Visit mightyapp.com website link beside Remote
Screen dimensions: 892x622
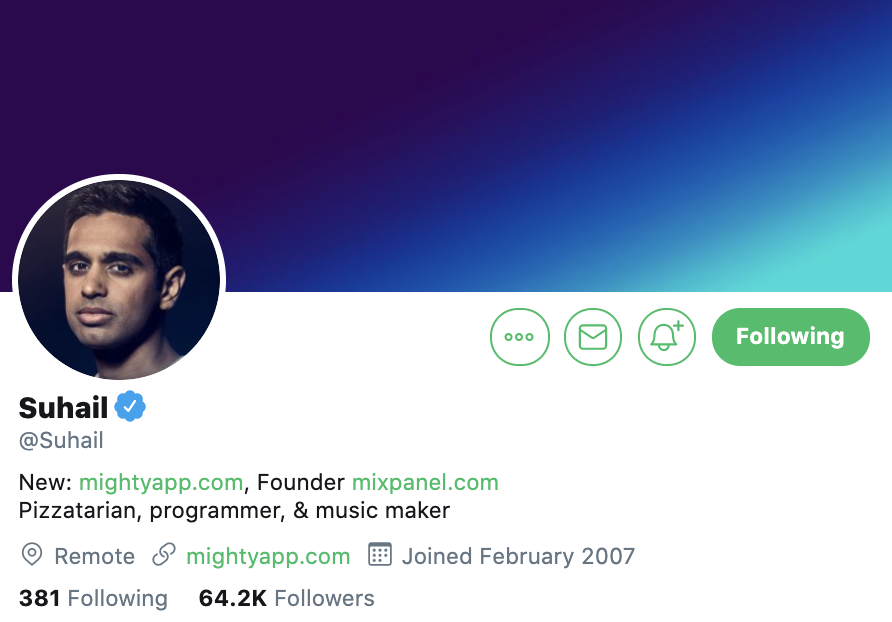point(268,556)
